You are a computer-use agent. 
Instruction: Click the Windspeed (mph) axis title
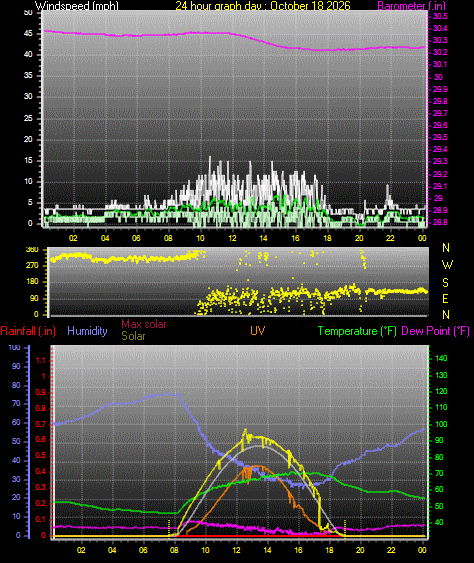click(76, 6)
